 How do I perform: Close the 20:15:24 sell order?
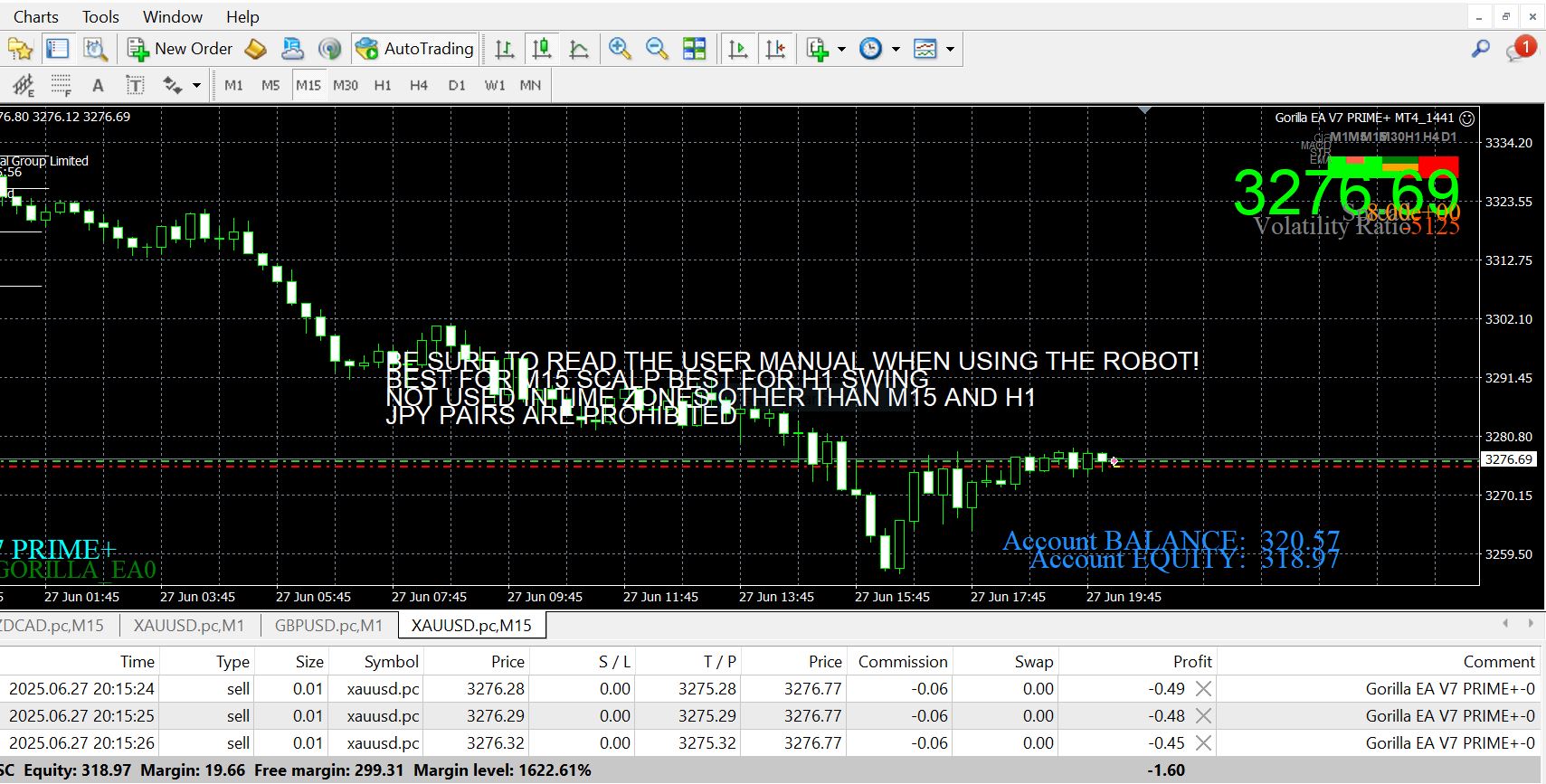tap(1203, 688)
